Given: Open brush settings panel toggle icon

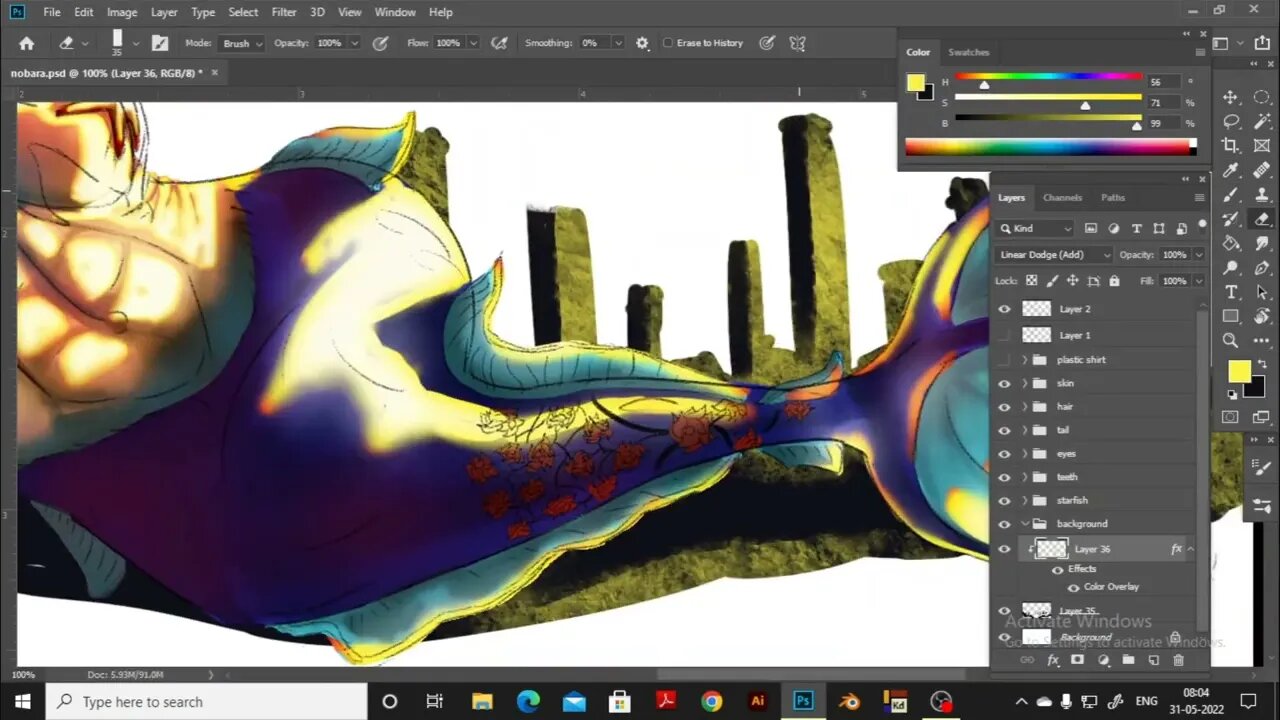Looking at the screenshot, I should pyautogui.click(x=160, y=43).
